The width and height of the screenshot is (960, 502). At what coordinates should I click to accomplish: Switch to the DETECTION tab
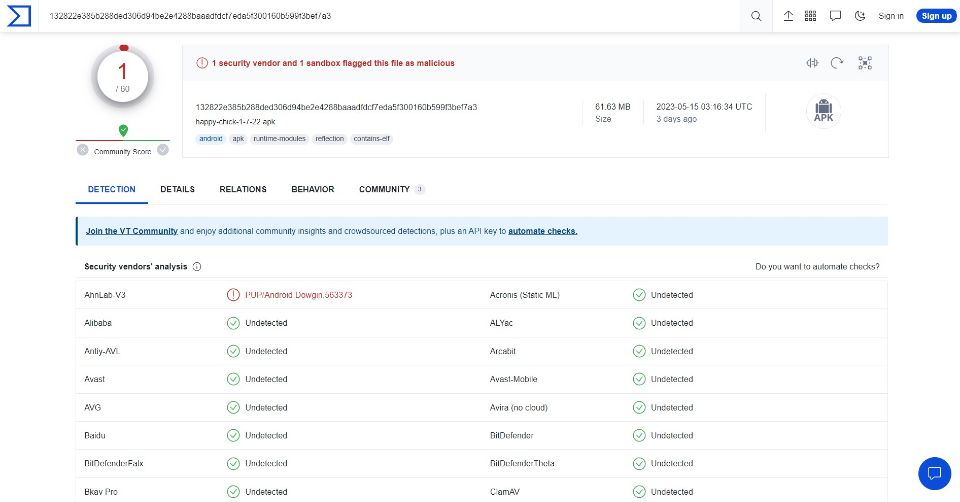[x=111, y=189]
